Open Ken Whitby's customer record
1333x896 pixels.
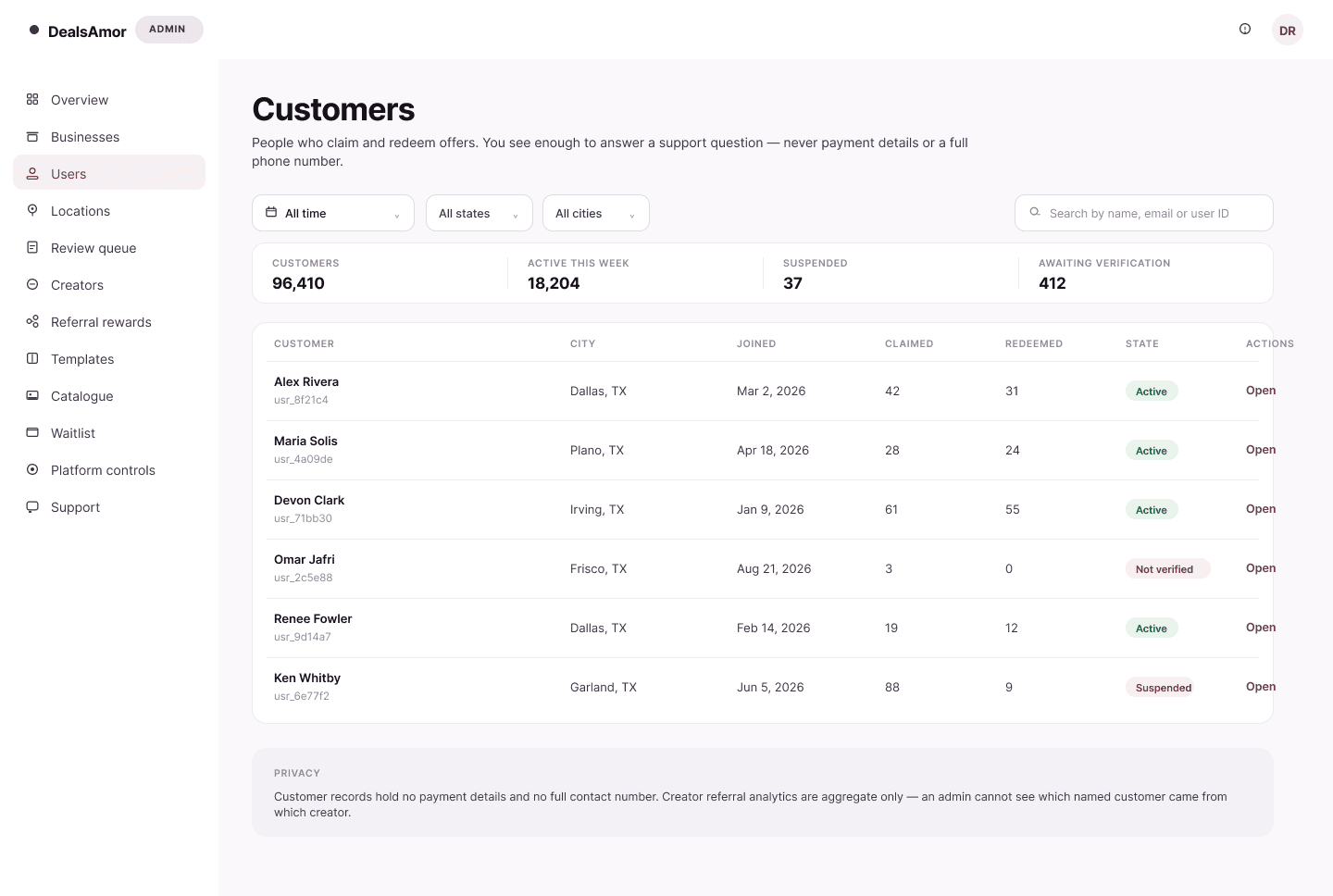pyautogui.click(x=1261, y=687)
